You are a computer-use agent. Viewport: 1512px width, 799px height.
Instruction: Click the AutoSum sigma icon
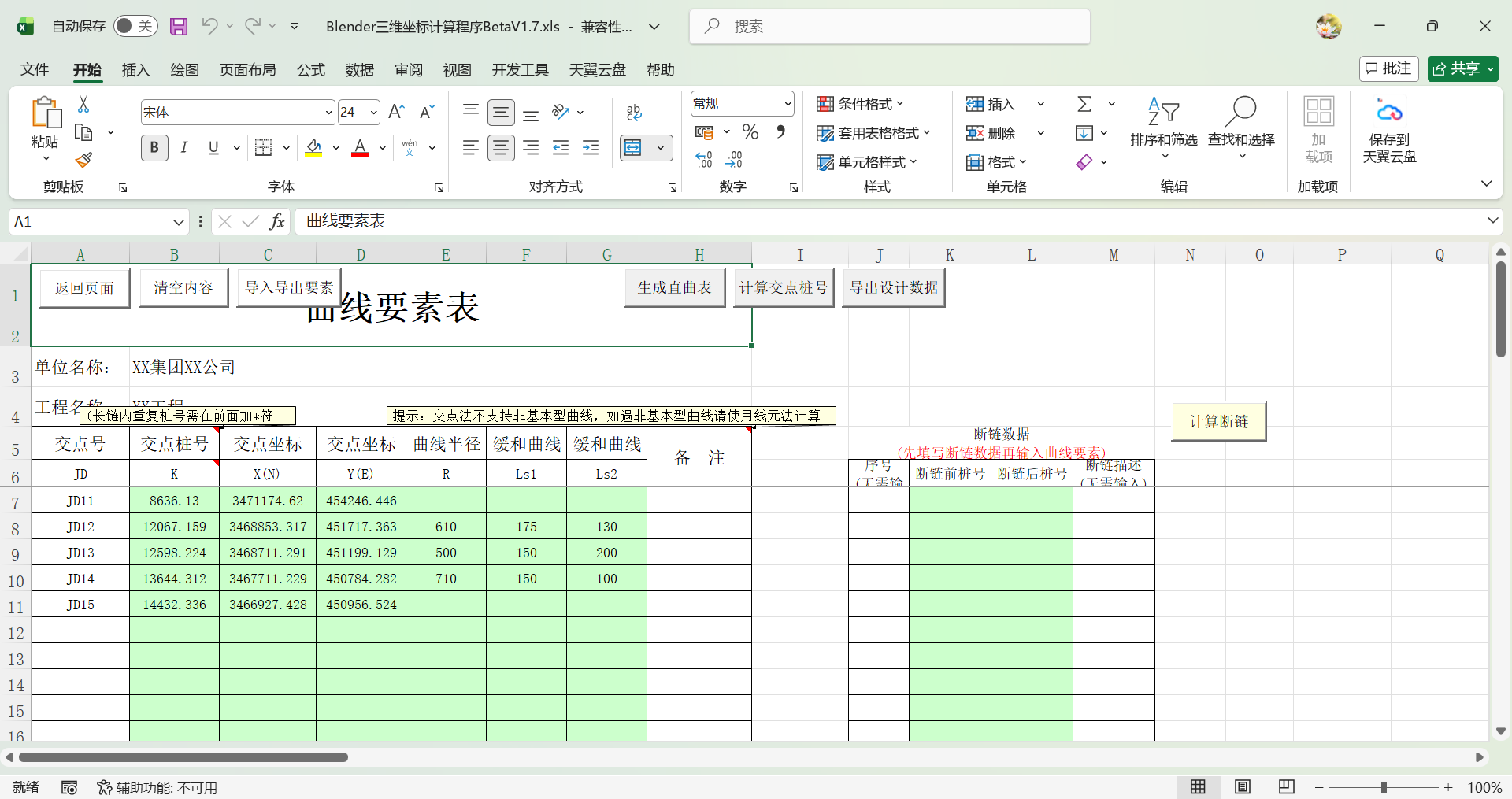1084,104
